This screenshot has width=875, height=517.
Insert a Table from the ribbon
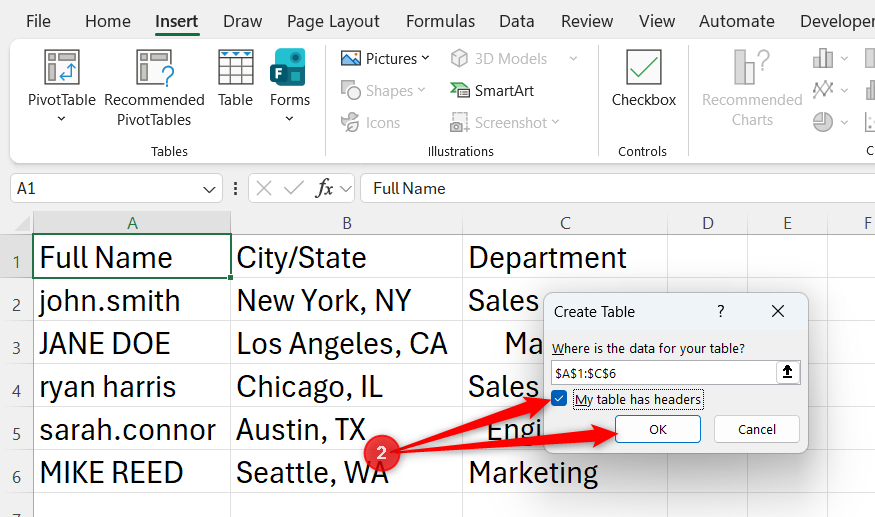coord(235,78)
